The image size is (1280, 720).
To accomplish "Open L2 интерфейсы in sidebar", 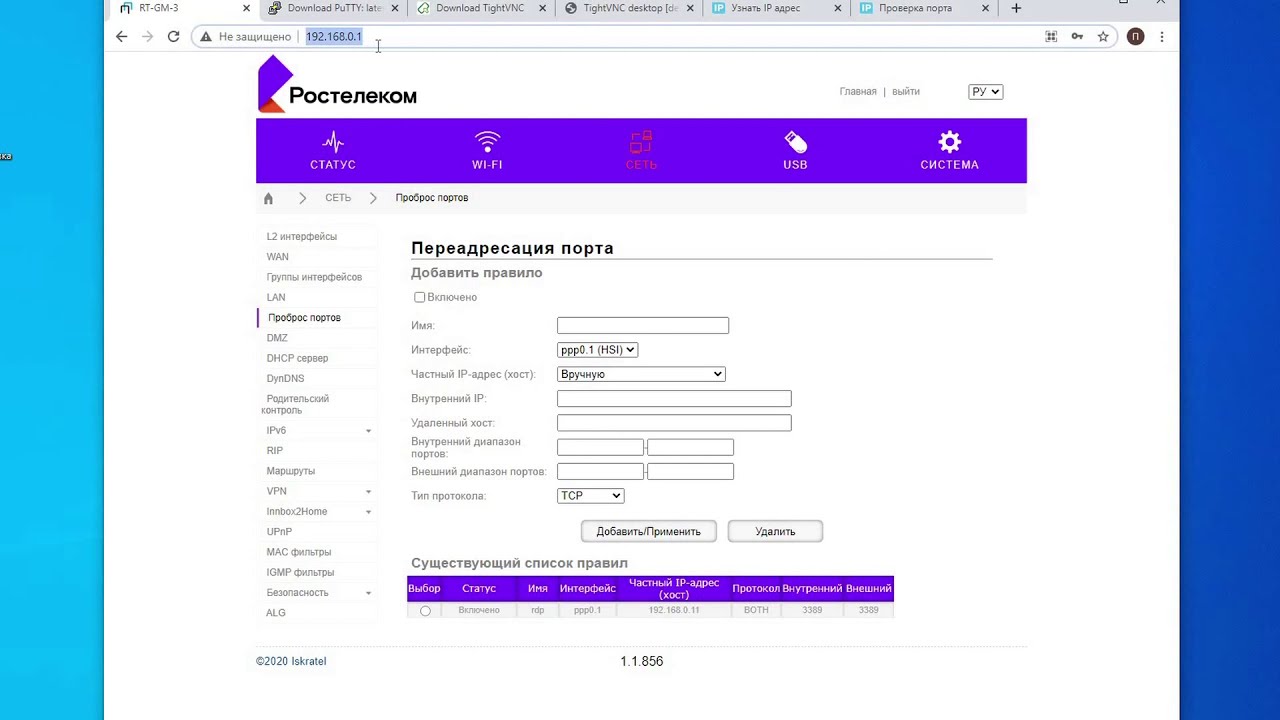I will tap(301, 237).
